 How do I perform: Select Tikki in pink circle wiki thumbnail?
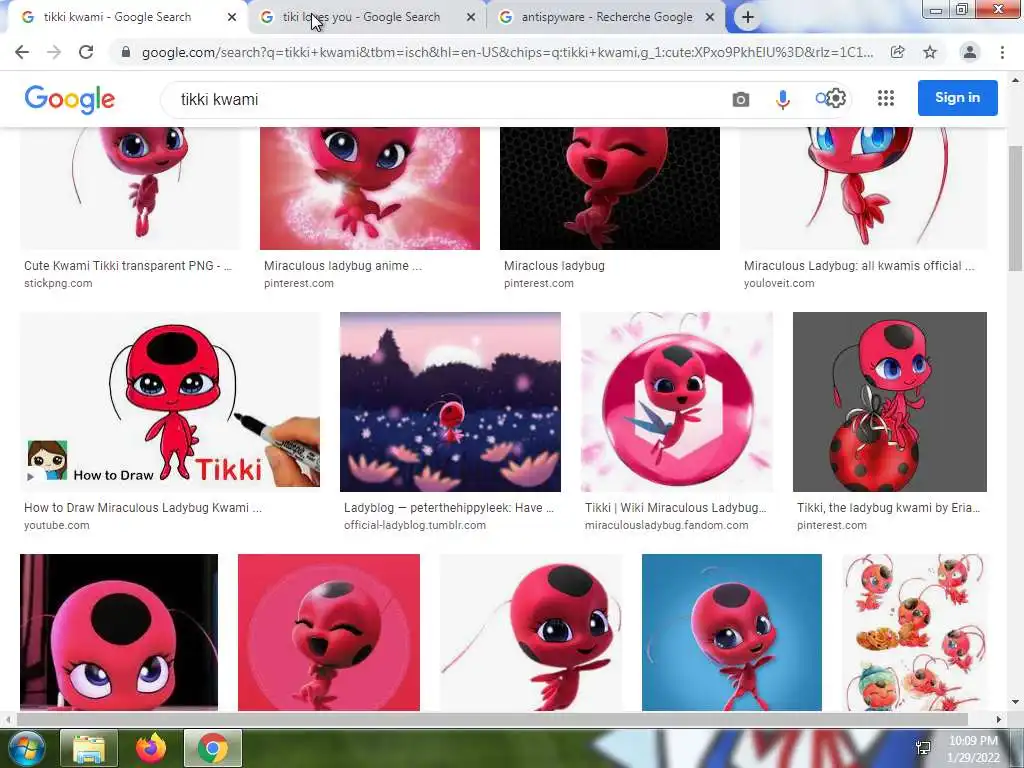(677, 402)
